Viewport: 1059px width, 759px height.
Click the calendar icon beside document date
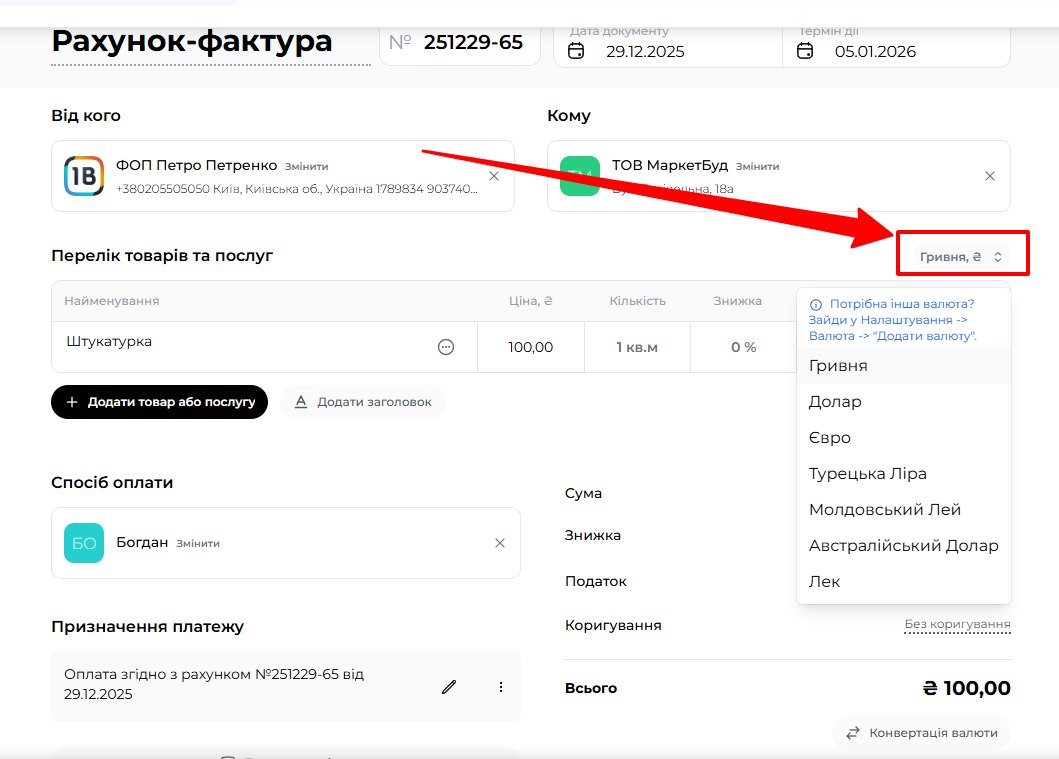[576, 51]
